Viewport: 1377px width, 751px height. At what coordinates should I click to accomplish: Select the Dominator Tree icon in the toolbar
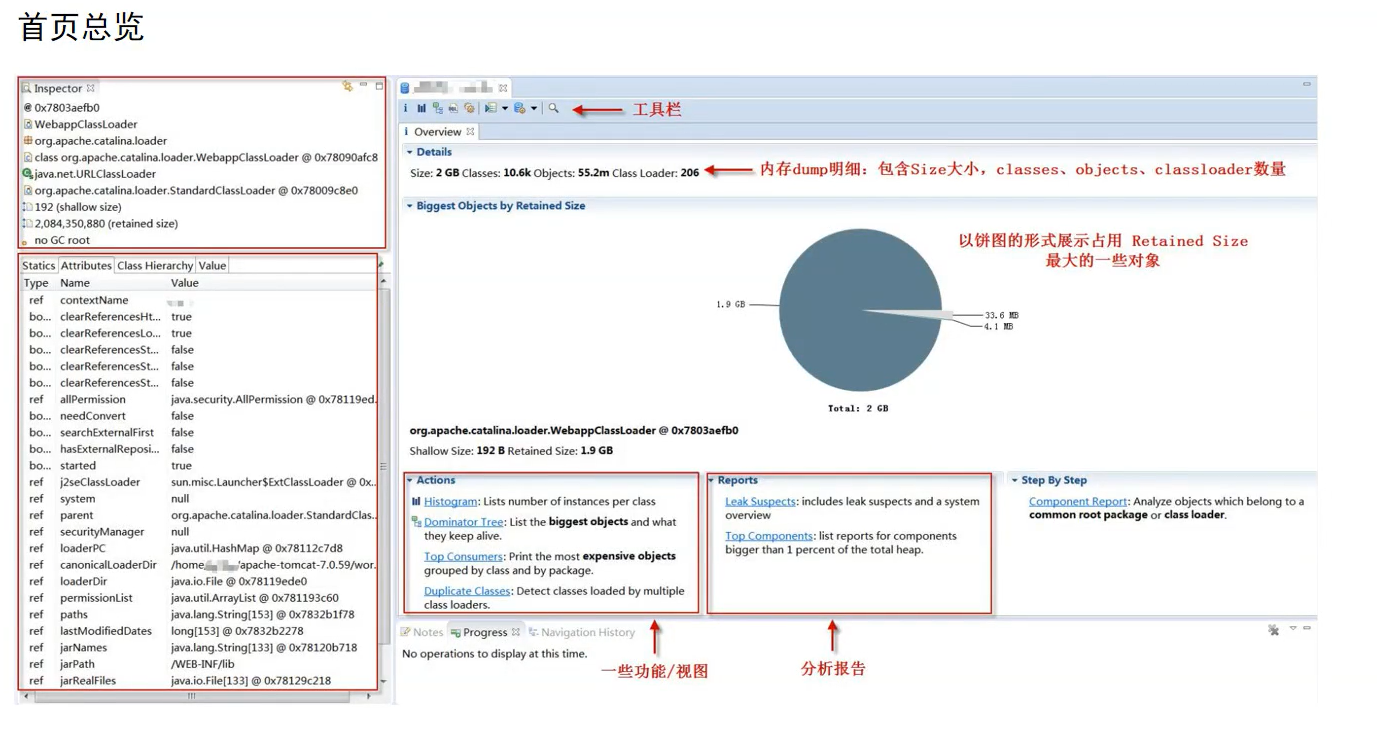click(x=437, y=108)
